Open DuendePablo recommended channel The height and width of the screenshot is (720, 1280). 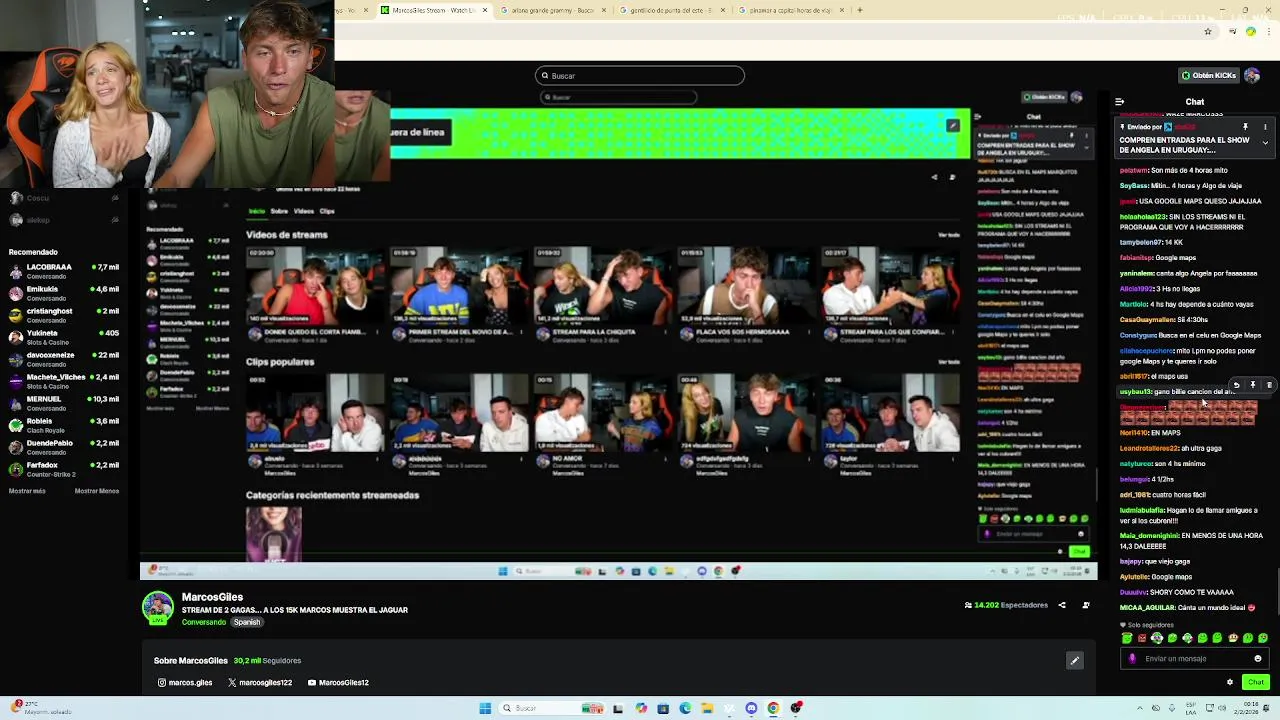[64, 448]
